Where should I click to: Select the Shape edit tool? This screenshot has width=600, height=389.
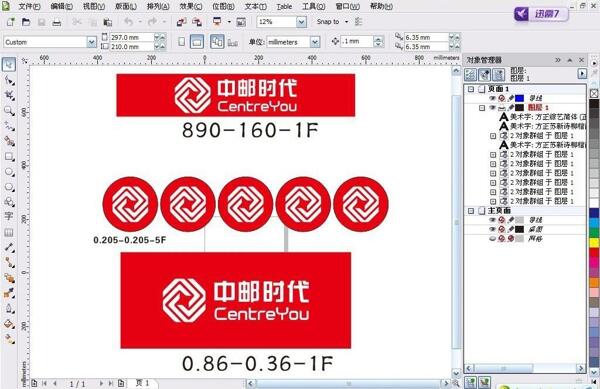9,80
